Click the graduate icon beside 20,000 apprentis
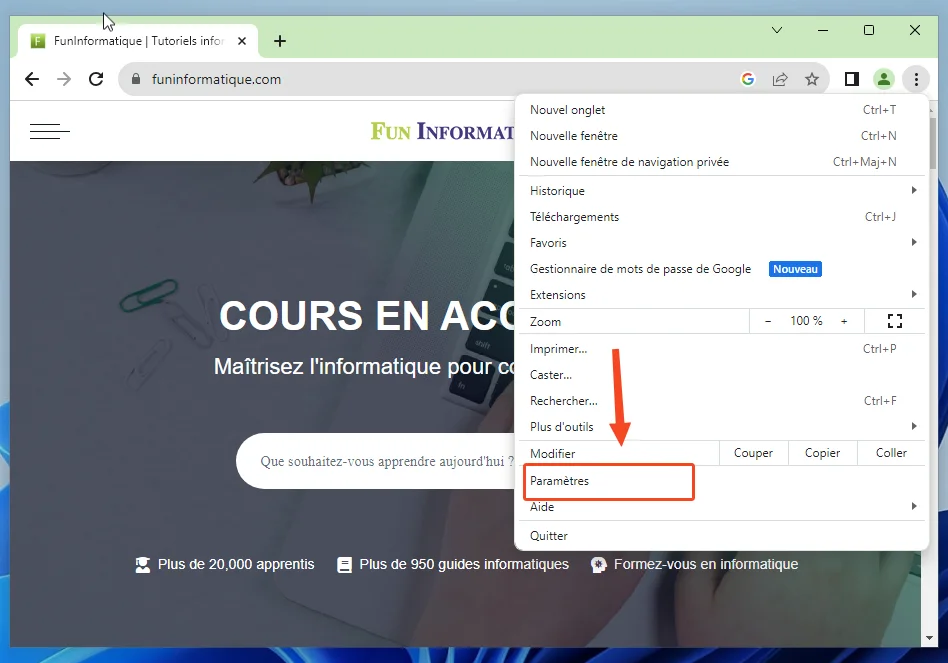The width and height of the screenshot is (948, 663). (143, 565)
